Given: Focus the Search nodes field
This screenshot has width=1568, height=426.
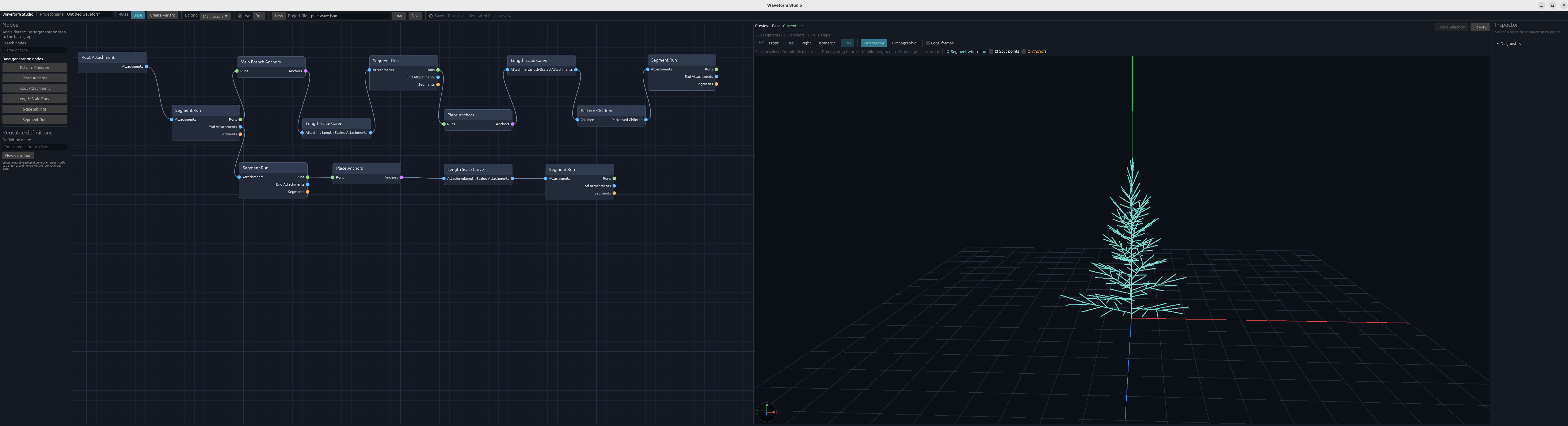Looking at the screenshot, I should coord(35,51).
